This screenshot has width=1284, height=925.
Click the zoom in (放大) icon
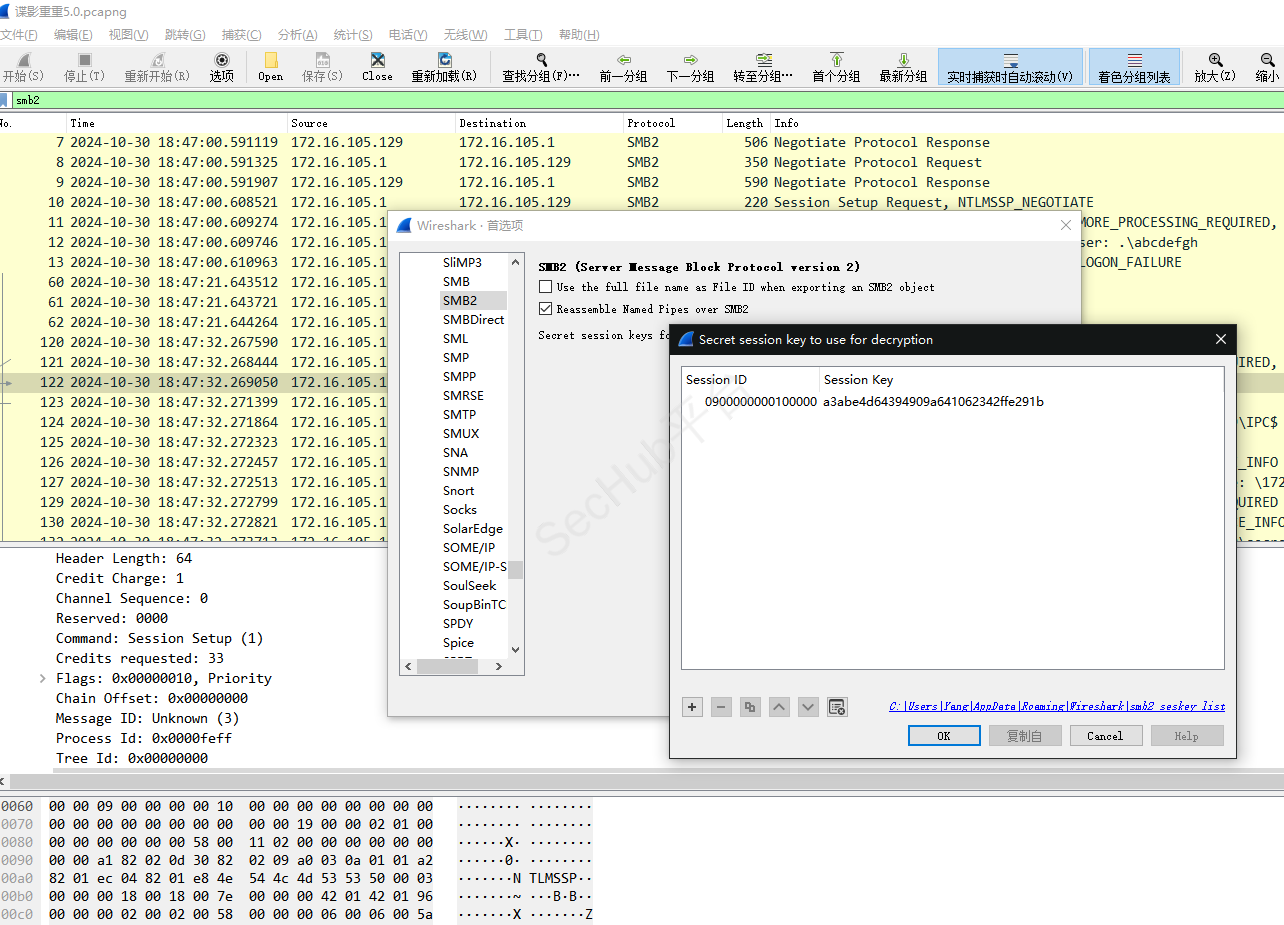[x=1215, y=61]
